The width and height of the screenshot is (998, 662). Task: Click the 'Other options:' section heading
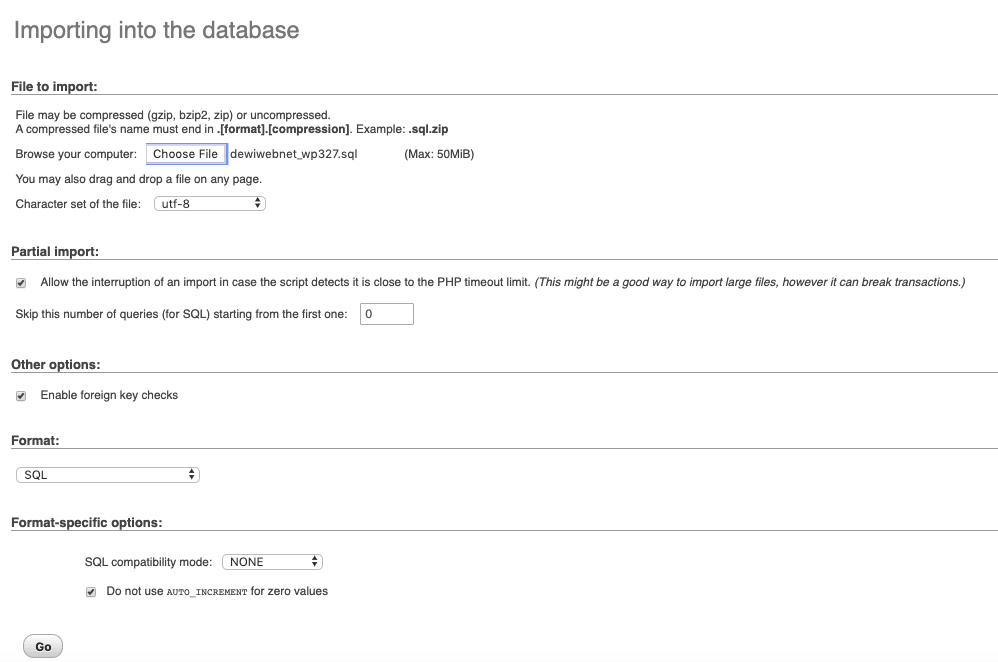(x=55, y=364)
